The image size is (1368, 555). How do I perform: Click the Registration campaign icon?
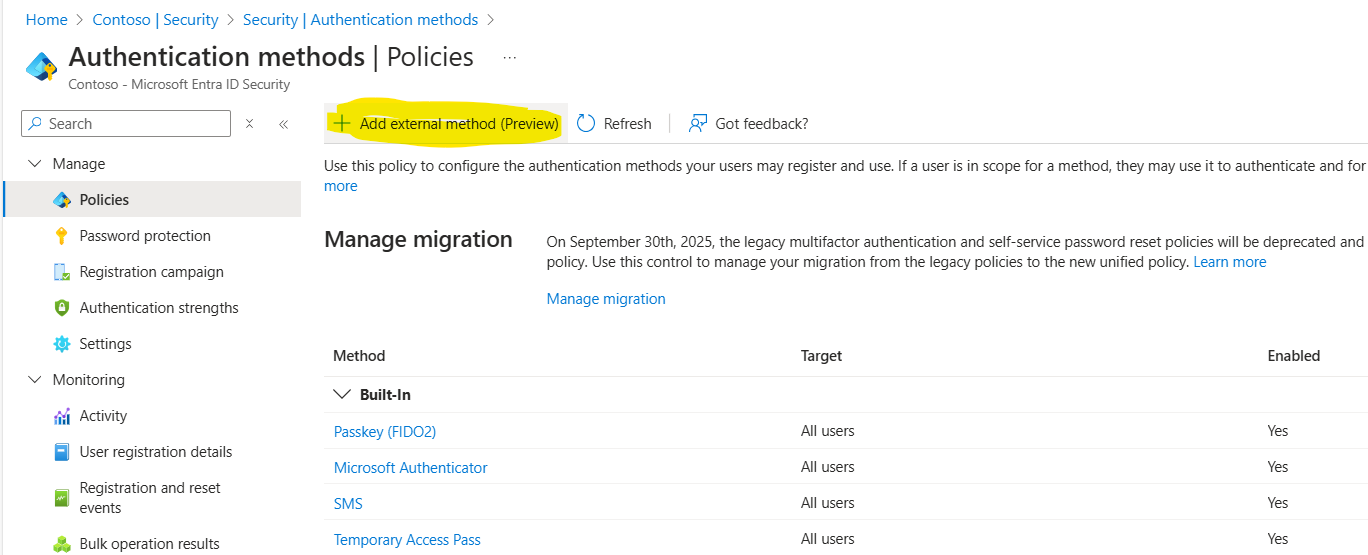(x=62, y=272)
